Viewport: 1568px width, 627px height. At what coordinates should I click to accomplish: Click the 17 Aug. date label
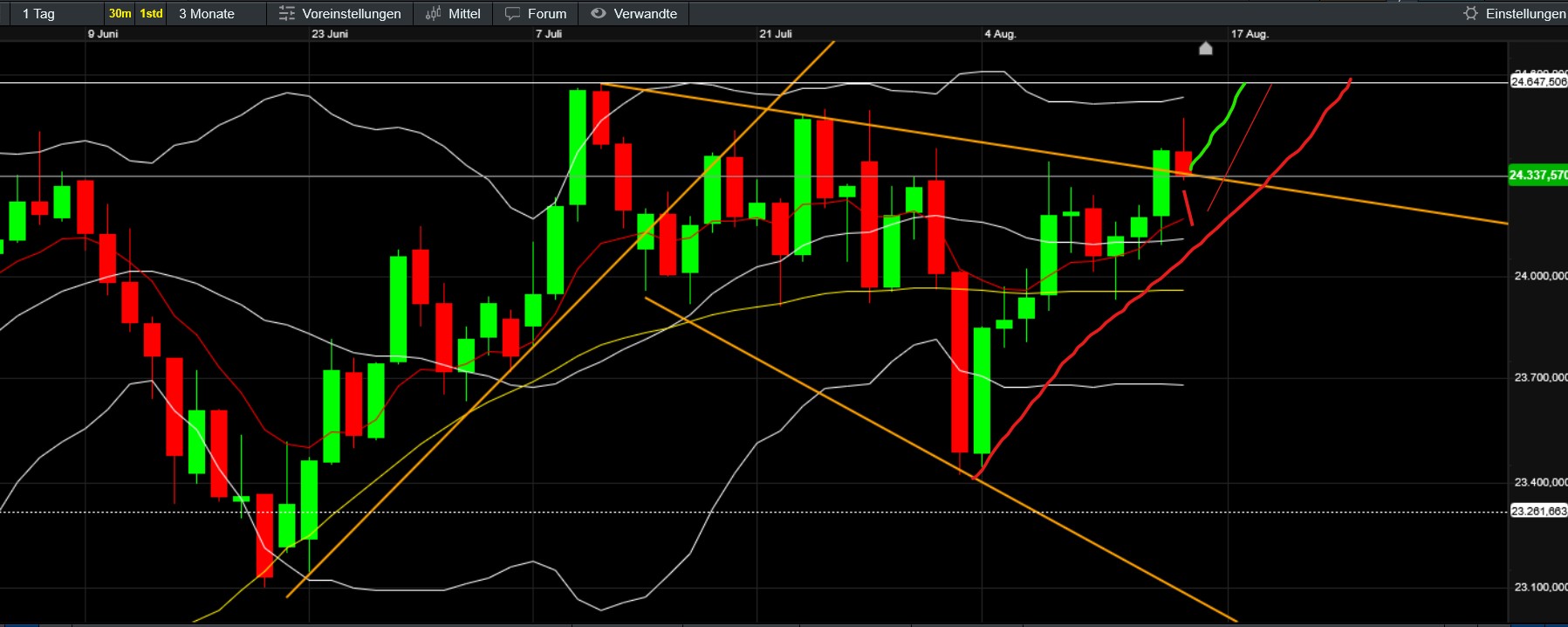pos(1250,34)
